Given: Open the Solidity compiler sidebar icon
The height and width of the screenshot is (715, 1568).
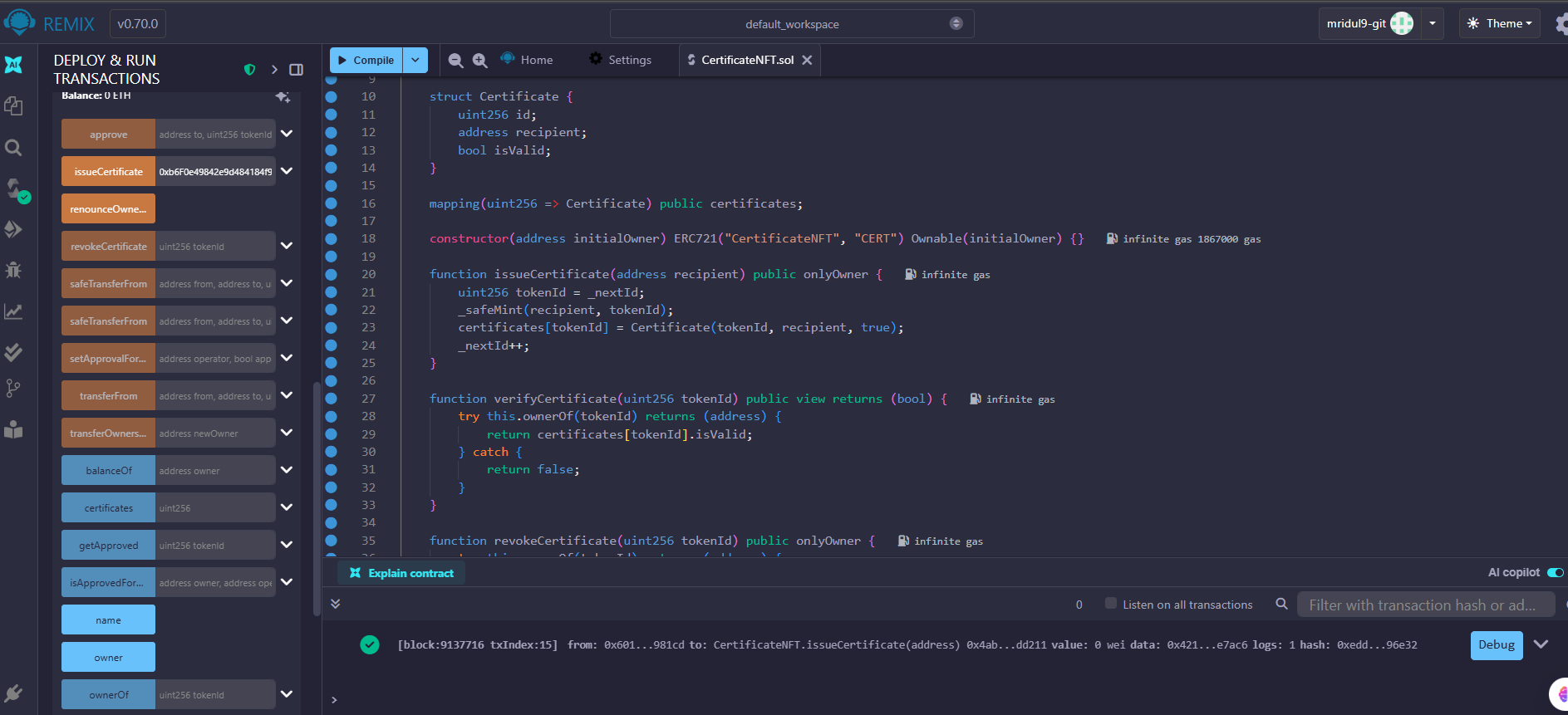Looking at the screenshot, I should 15,189.
